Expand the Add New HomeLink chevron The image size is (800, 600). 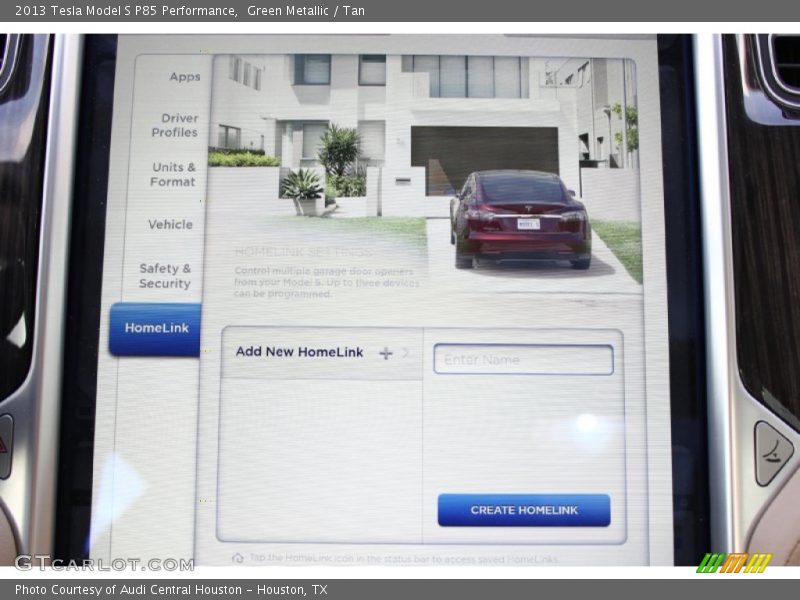tap(404, 352)
